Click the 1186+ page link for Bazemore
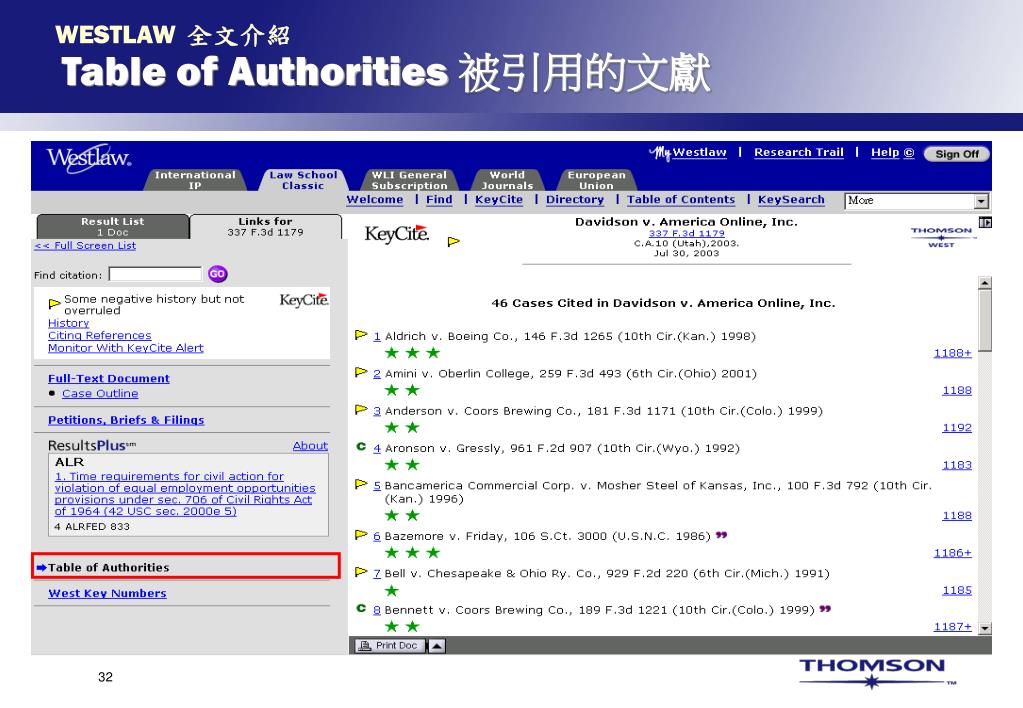Image resolution: width=1023 pixels, height=708 pixels. [953, 553]
